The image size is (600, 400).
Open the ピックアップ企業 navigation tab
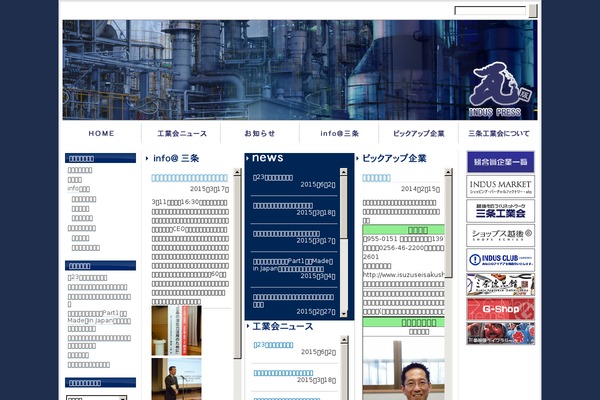(x=419, y=133)
